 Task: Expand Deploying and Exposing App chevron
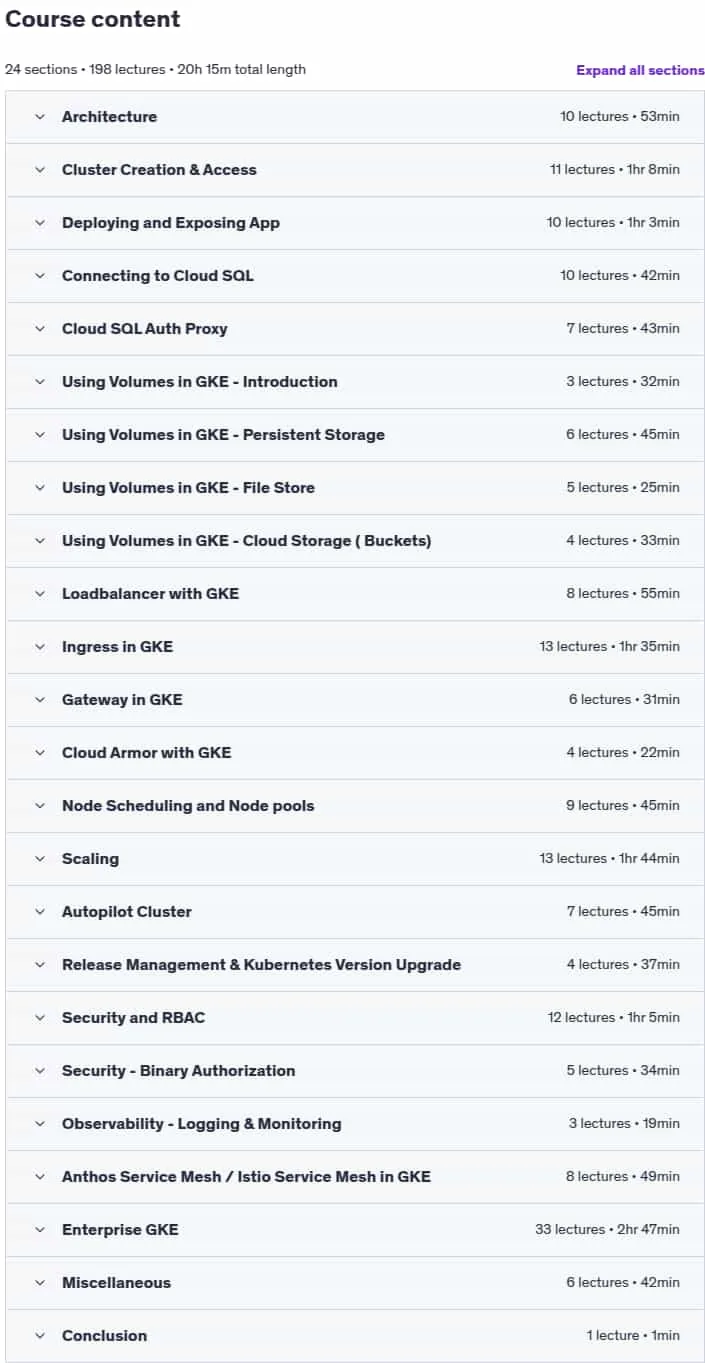point(40,223)
